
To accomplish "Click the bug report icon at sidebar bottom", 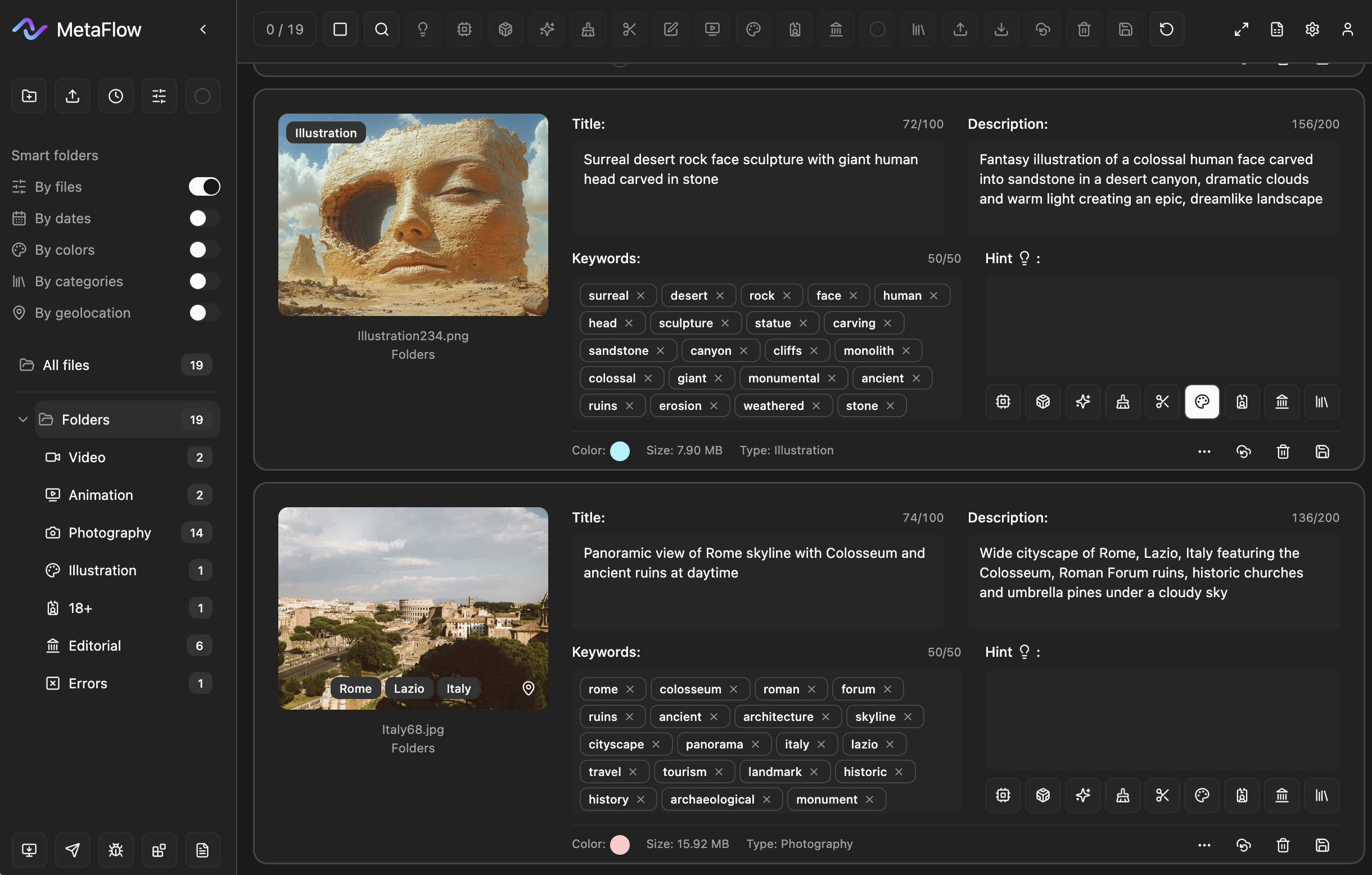I will 116,850.
